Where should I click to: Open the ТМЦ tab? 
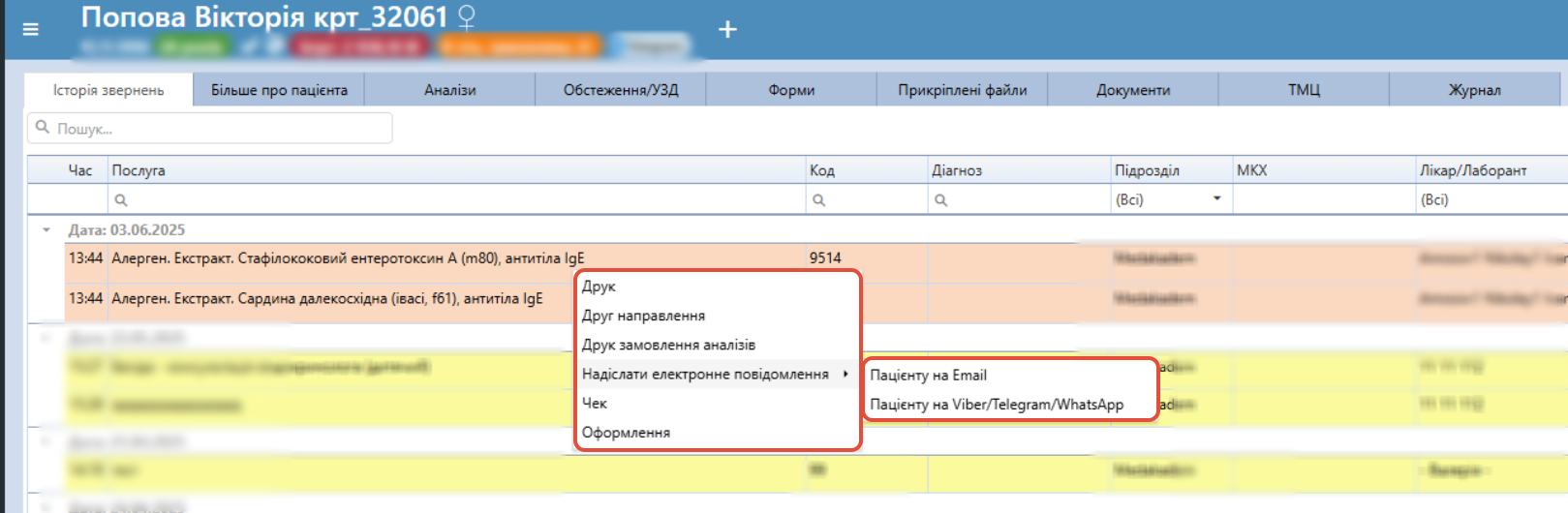(1304, 90)
